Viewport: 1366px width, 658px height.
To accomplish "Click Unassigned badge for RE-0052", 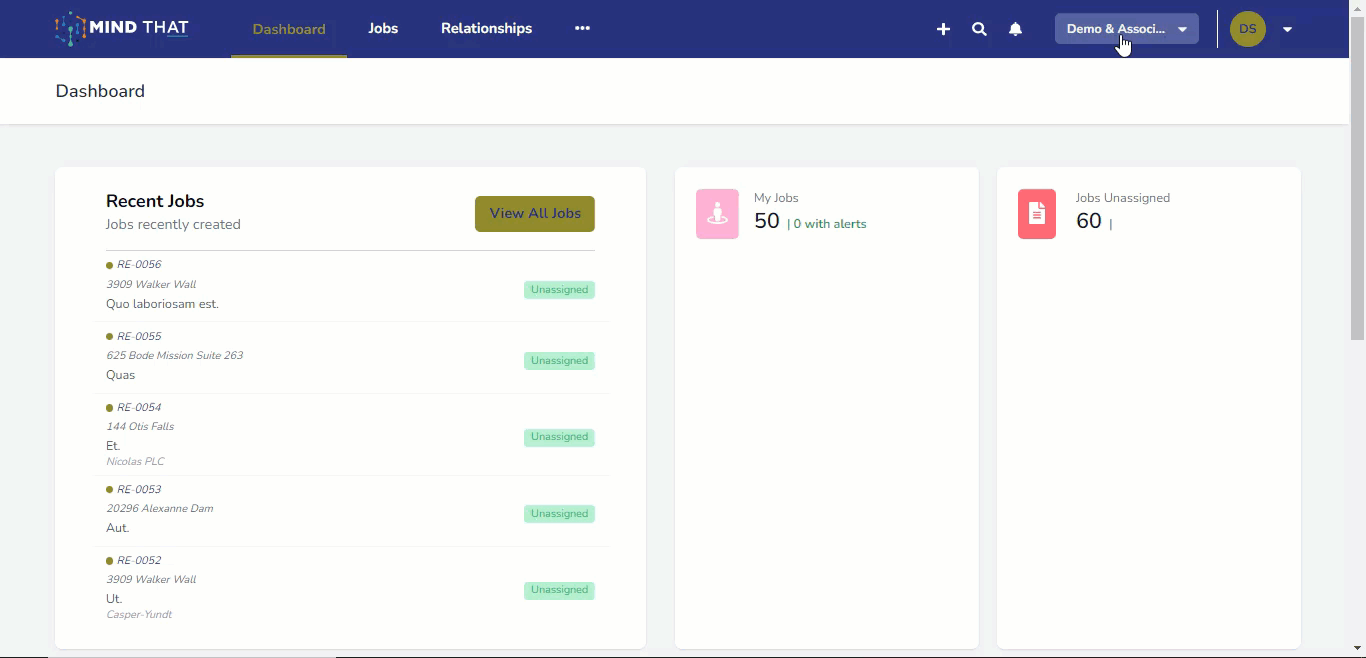I will 559,590.
